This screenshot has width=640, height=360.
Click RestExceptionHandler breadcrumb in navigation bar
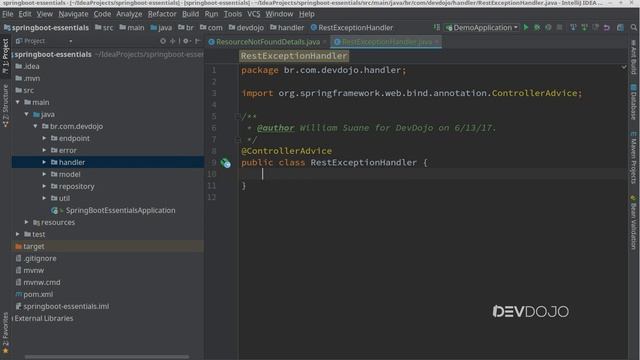click(351, 28)
